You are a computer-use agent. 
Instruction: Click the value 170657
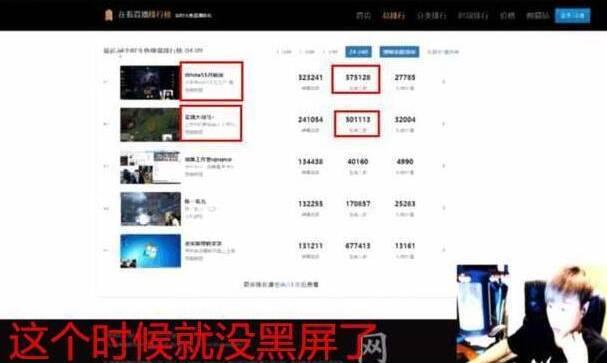click(358, 204)
